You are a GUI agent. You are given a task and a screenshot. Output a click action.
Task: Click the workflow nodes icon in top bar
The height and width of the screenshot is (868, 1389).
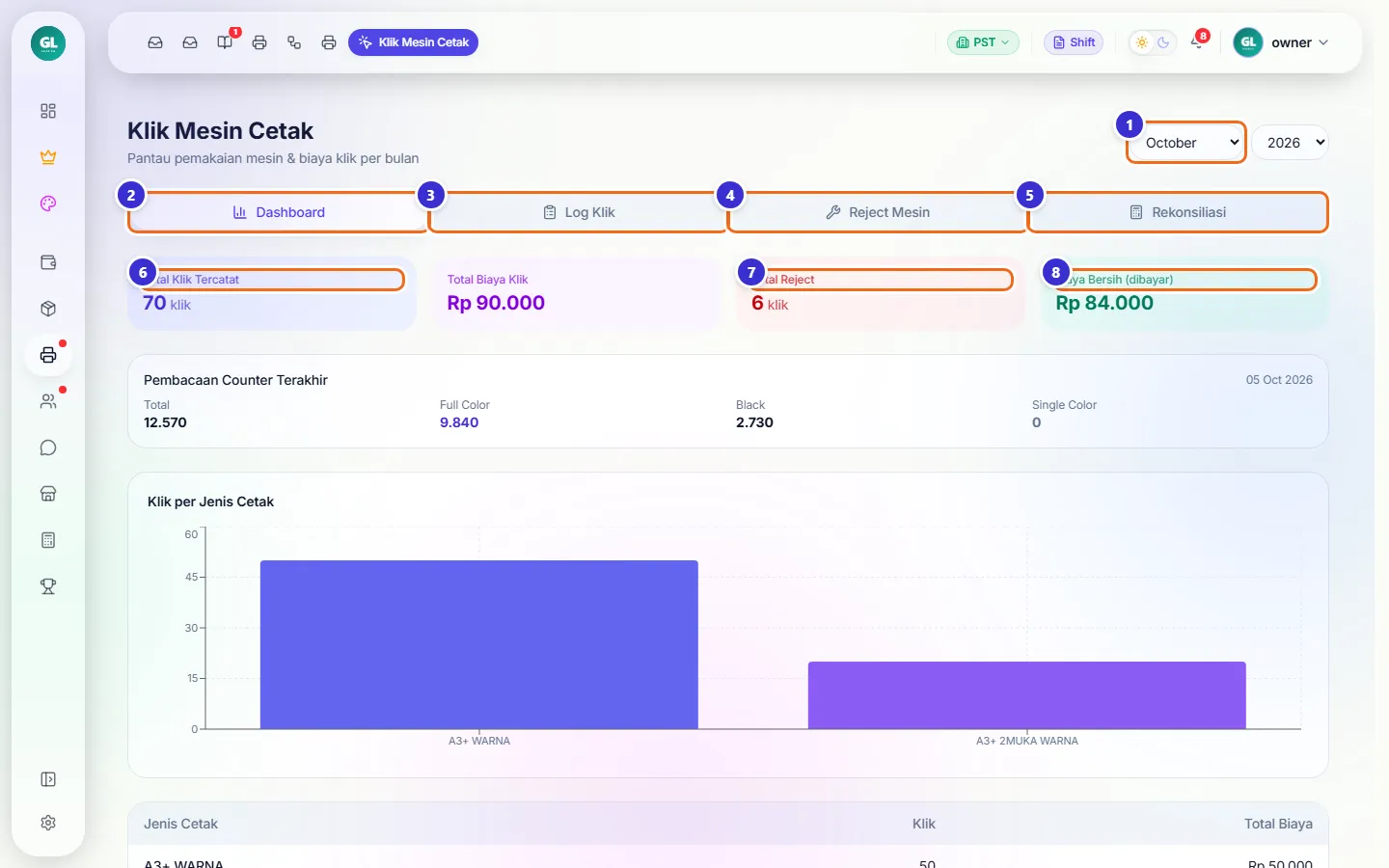[294, 42]
